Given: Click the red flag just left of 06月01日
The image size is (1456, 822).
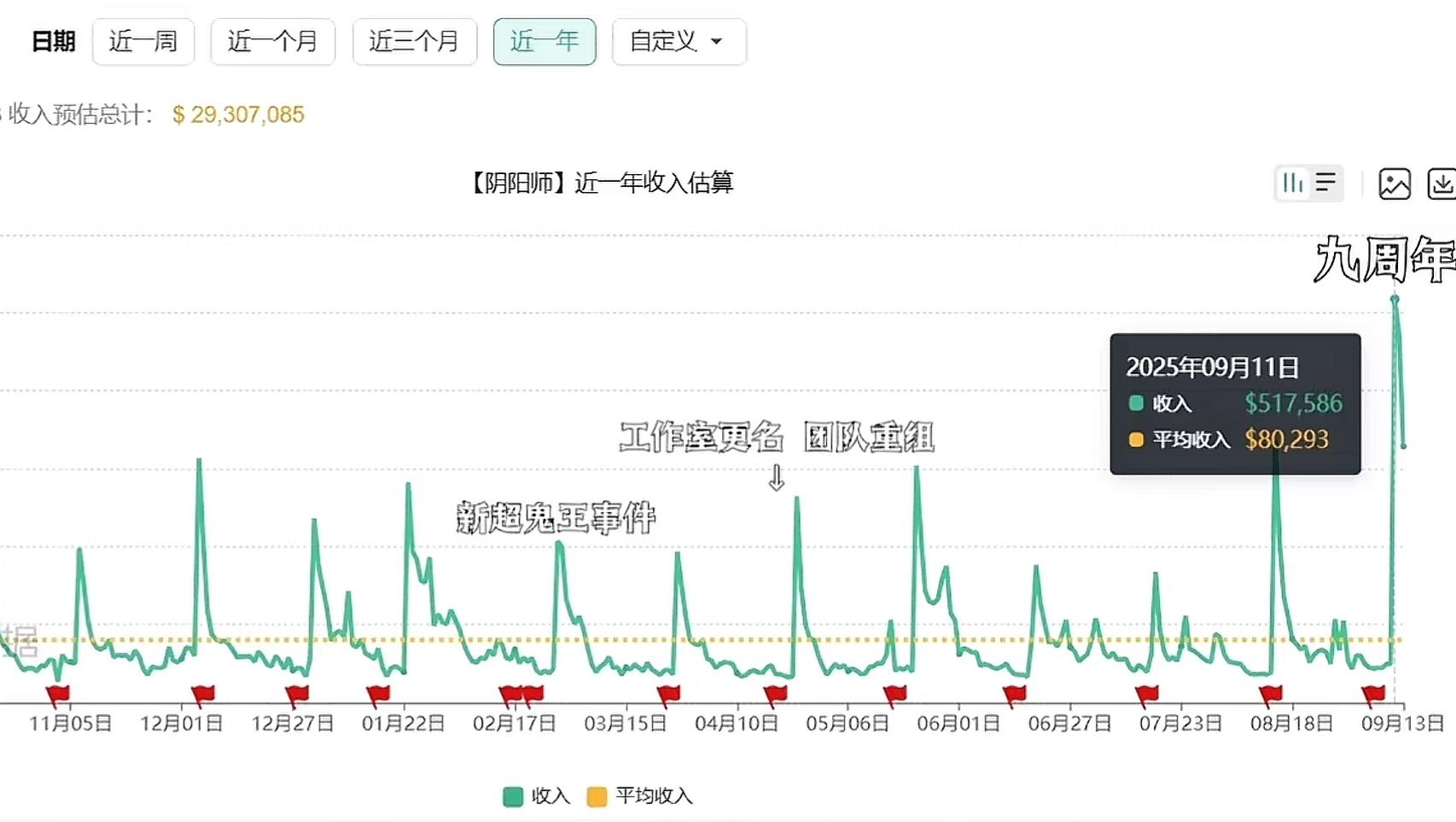Looking at the screenshot, I should 894,695.
